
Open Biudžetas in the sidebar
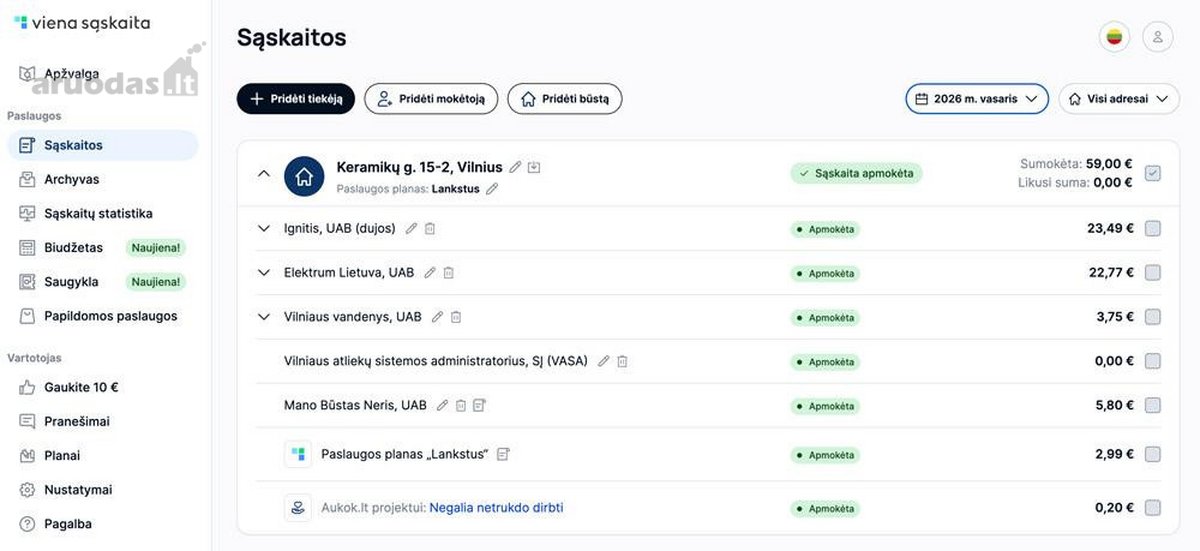pos(102,247)
